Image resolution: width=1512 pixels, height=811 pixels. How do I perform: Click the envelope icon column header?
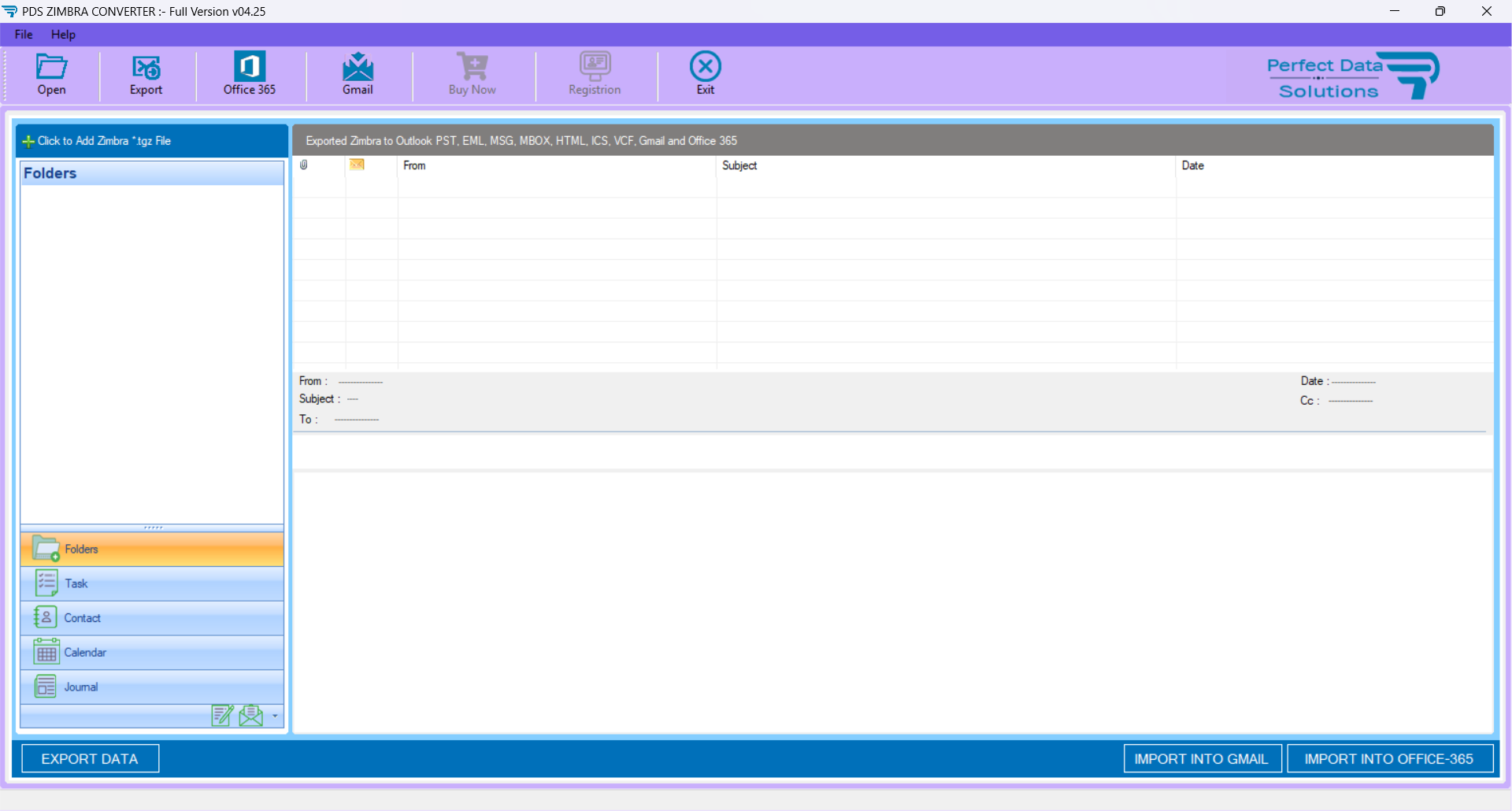[357, 165]
